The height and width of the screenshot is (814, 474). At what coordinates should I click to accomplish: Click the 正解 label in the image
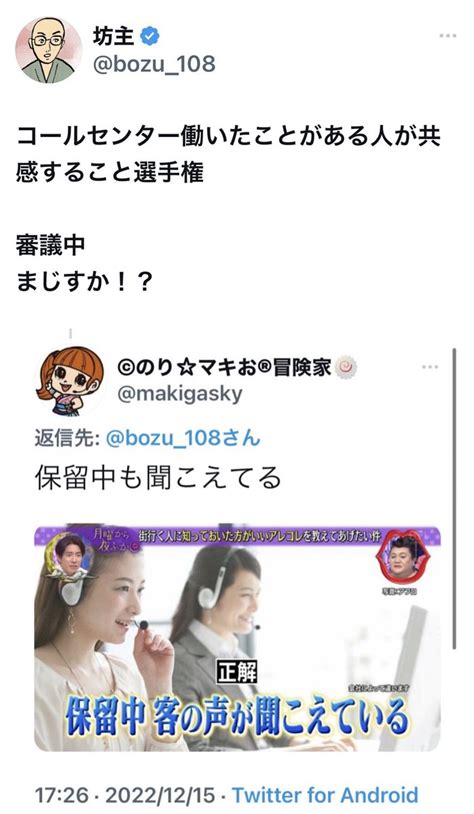coord(236,673)
